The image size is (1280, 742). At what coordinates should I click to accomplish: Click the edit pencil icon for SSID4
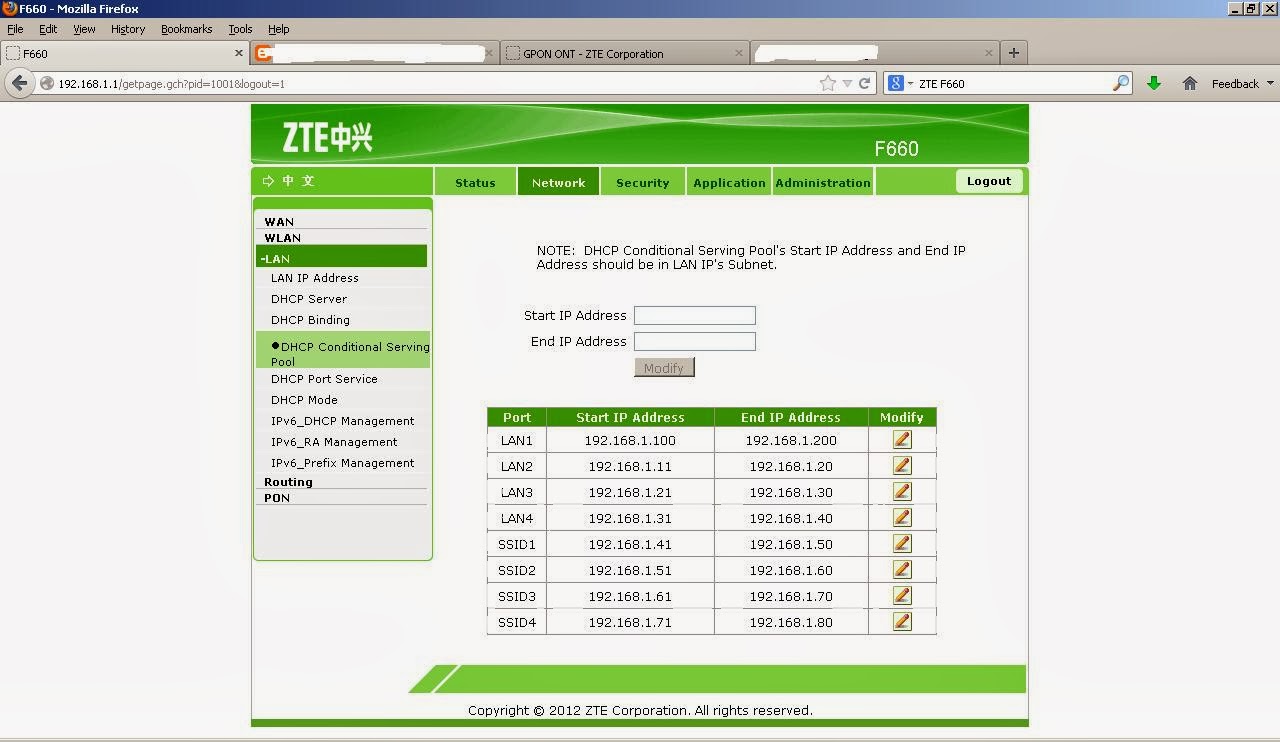click(x=902, y=621)
